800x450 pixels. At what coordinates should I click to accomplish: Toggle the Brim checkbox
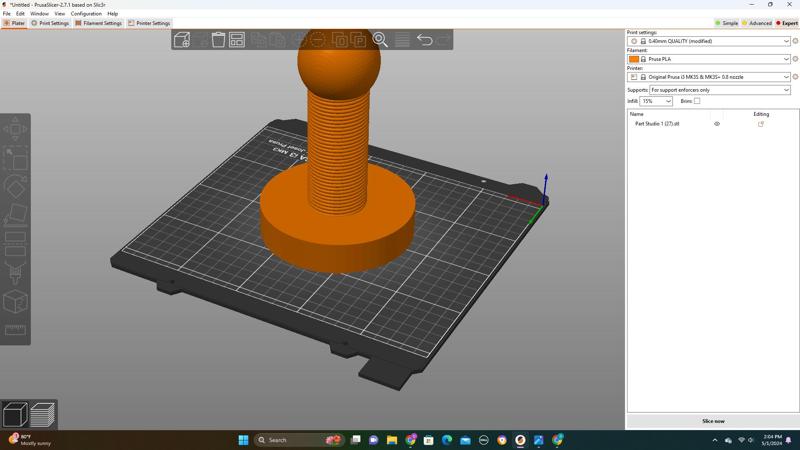click(x=697, y=101)
